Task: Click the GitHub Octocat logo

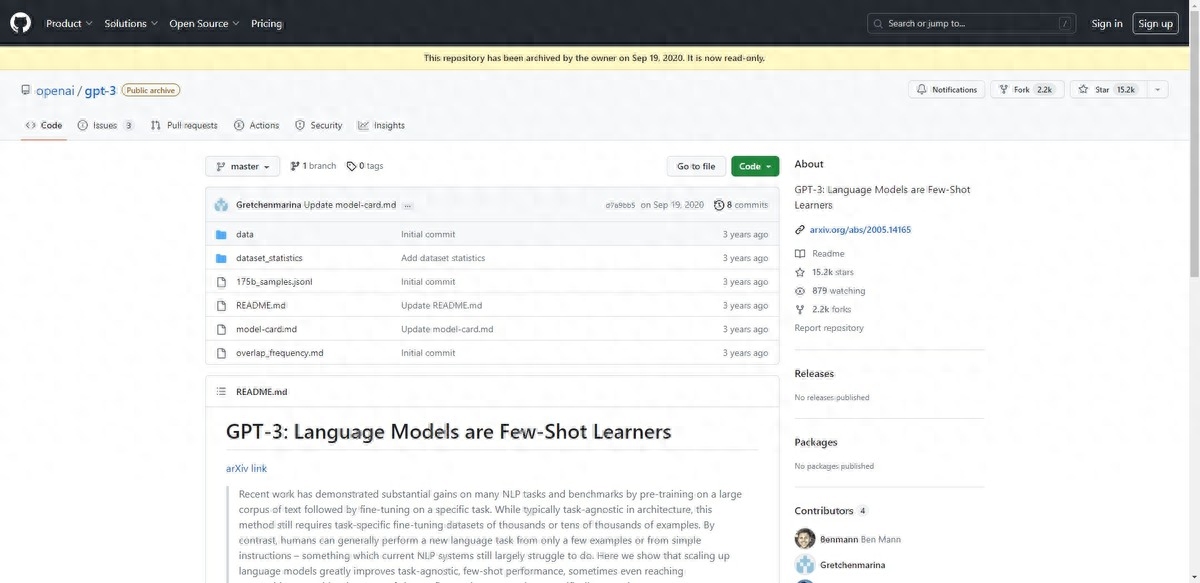Action: click(20, 23)
